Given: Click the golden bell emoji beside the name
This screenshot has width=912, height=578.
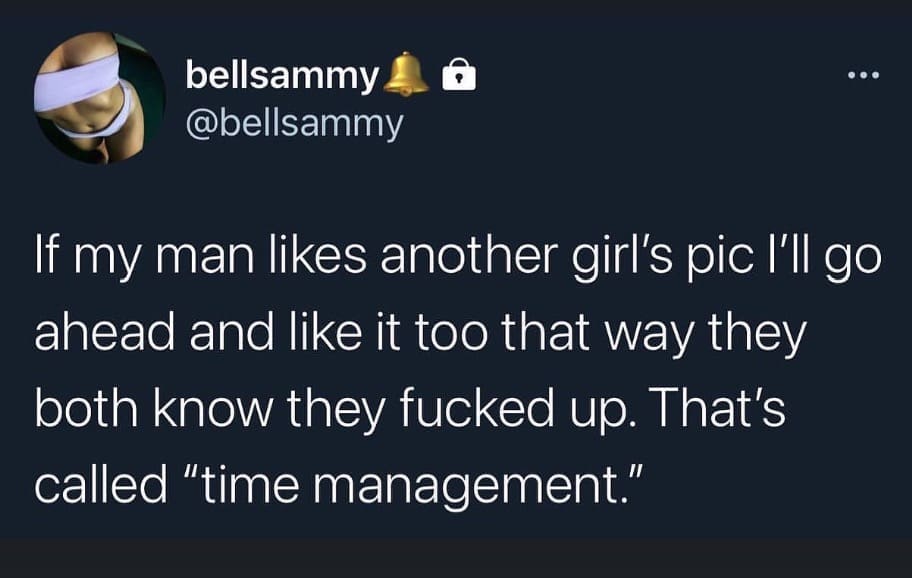Looking at the screenshot, I should coord(406,75).
